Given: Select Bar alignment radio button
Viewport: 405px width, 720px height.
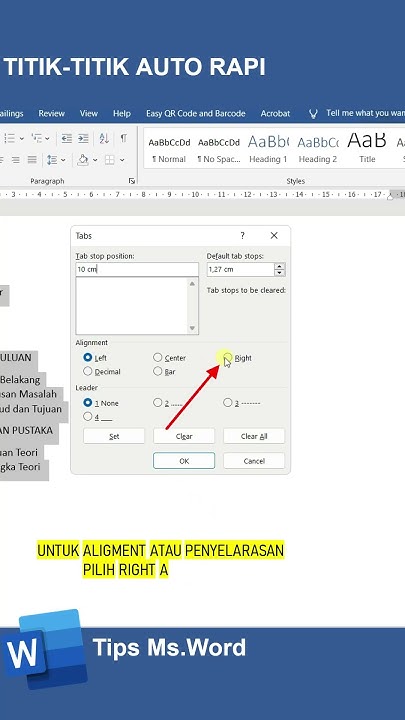Looking at the screenshot, I should coord(158,371).
